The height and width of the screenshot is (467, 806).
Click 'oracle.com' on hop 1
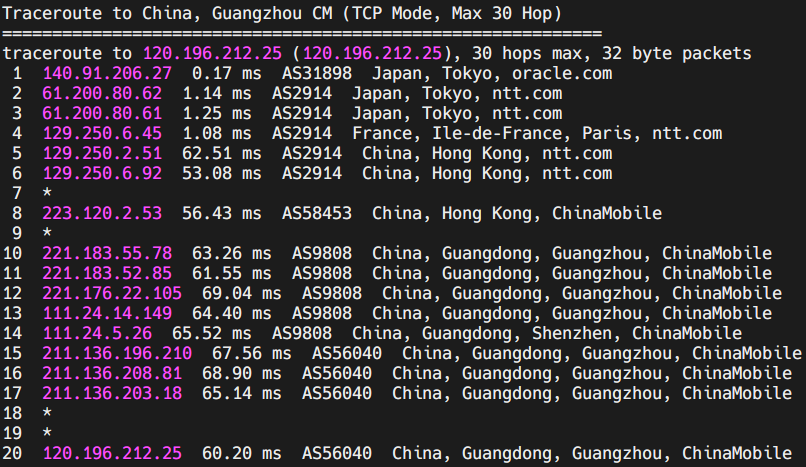[562, 73]
